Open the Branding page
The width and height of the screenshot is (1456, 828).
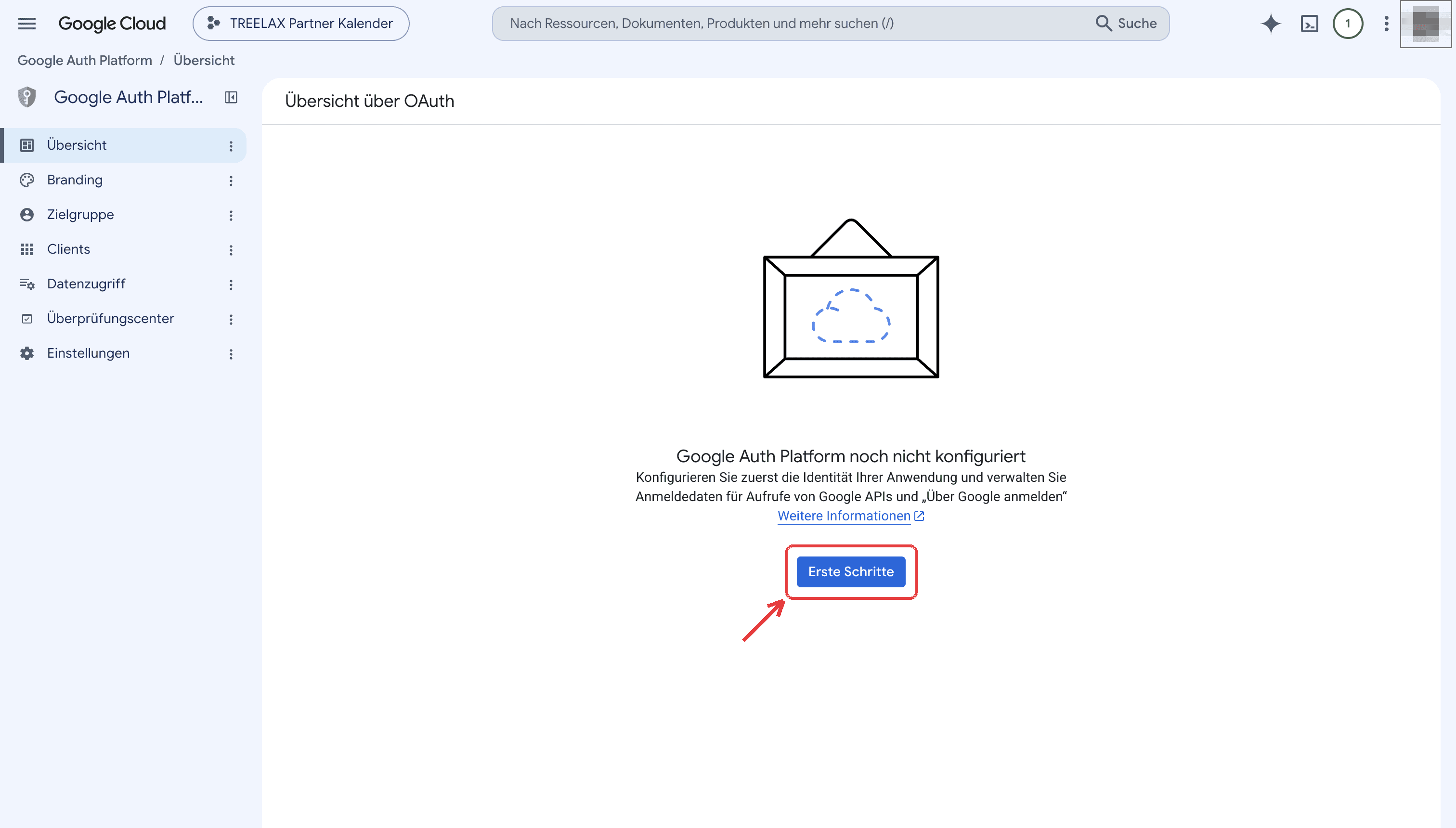124,180
